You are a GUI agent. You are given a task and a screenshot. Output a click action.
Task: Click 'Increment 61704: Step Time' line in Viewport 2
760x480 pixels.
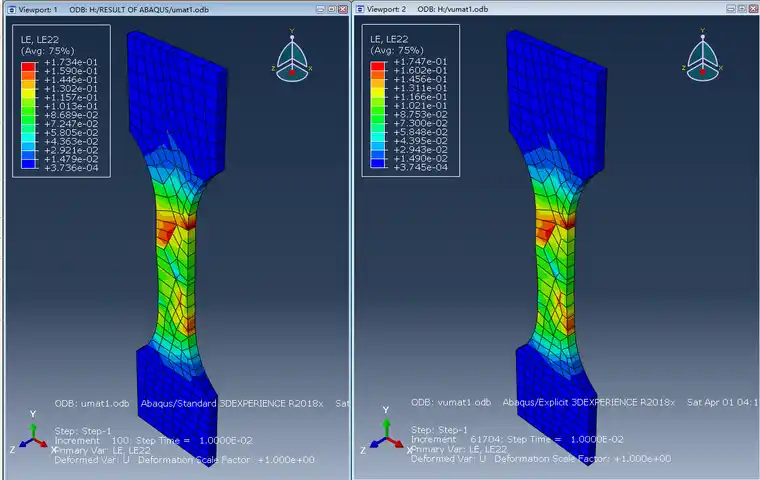(x=517, y=439)
